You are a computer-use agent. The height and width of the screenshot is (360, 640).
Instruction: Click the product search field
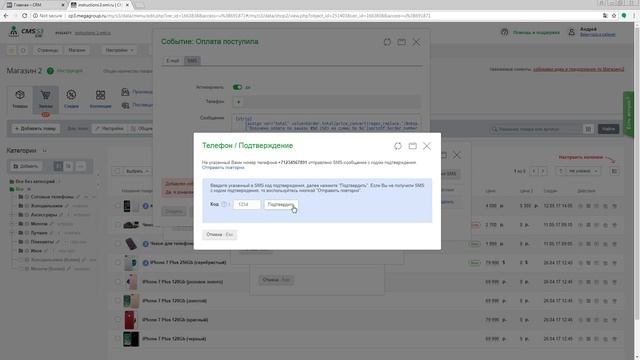[536, 129]
